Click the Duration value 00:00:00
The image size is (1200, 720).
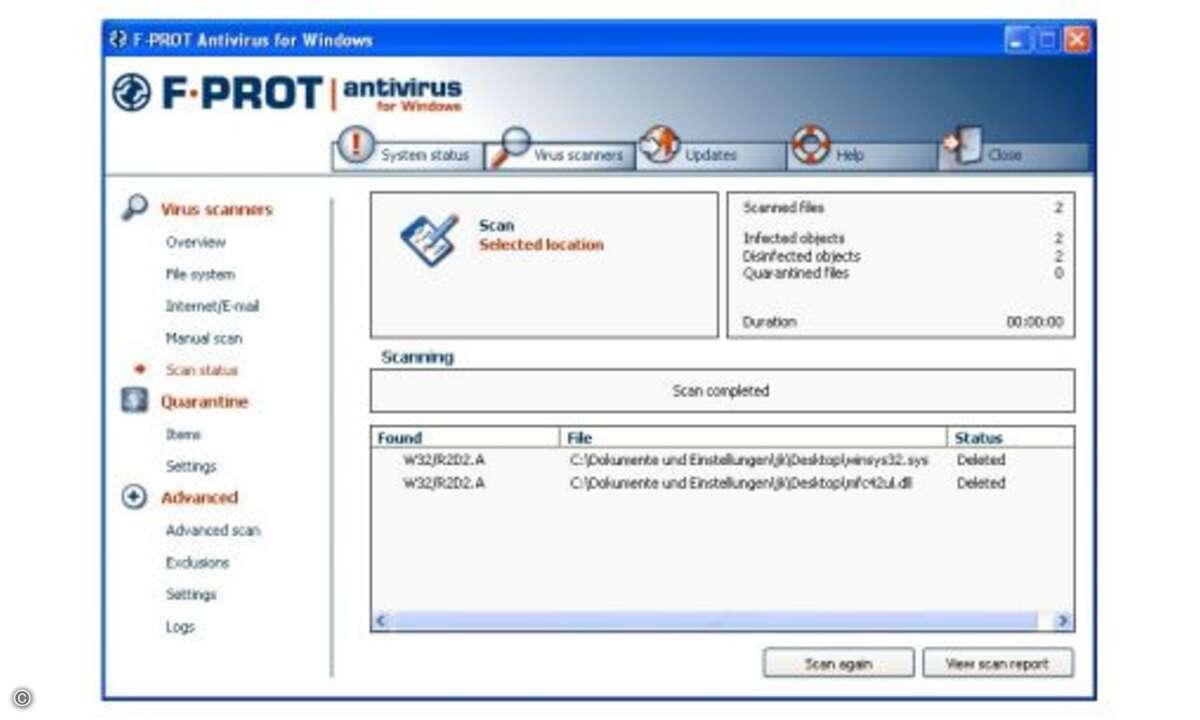(x=1035, y=322)
